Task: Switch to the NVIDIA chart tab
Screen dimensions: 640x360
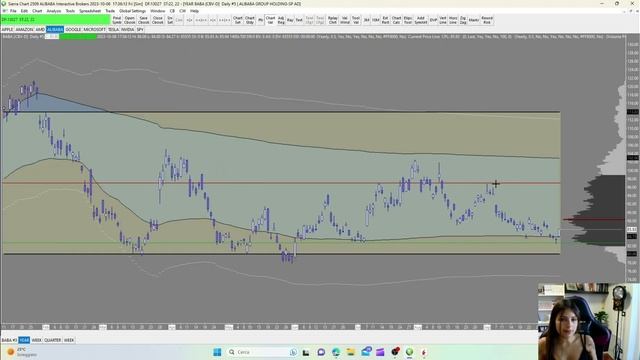Action: pyautogui.click(x=128, y=29)
